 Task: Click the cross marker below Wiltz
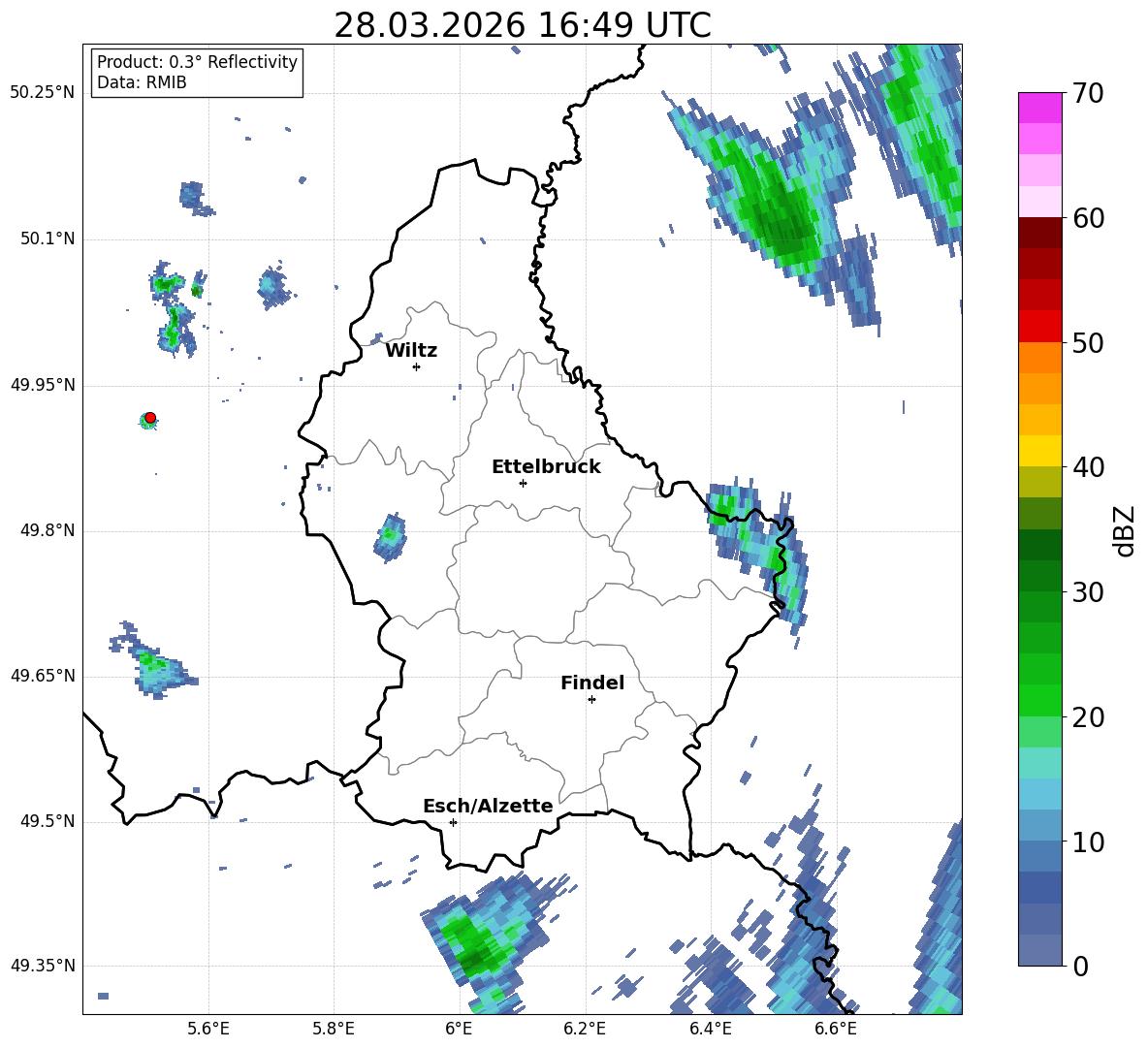point(417,366)
